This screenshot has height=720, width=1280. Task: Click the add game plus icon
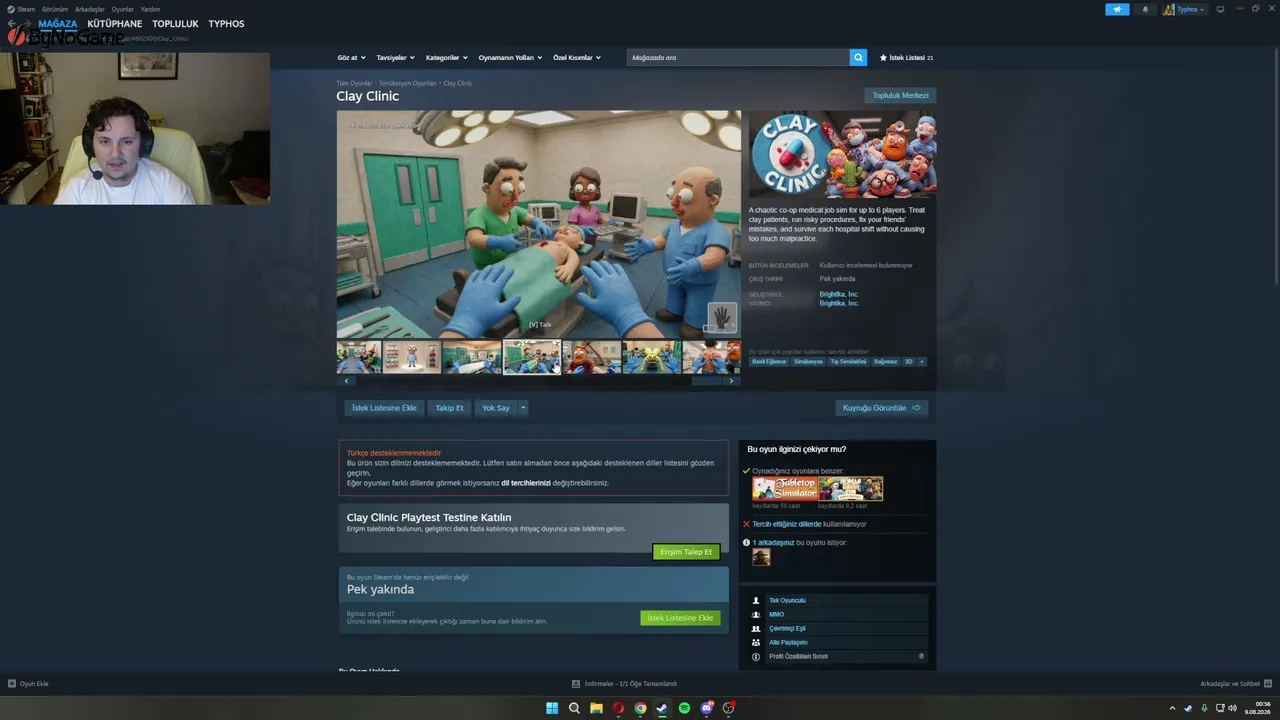12,684
